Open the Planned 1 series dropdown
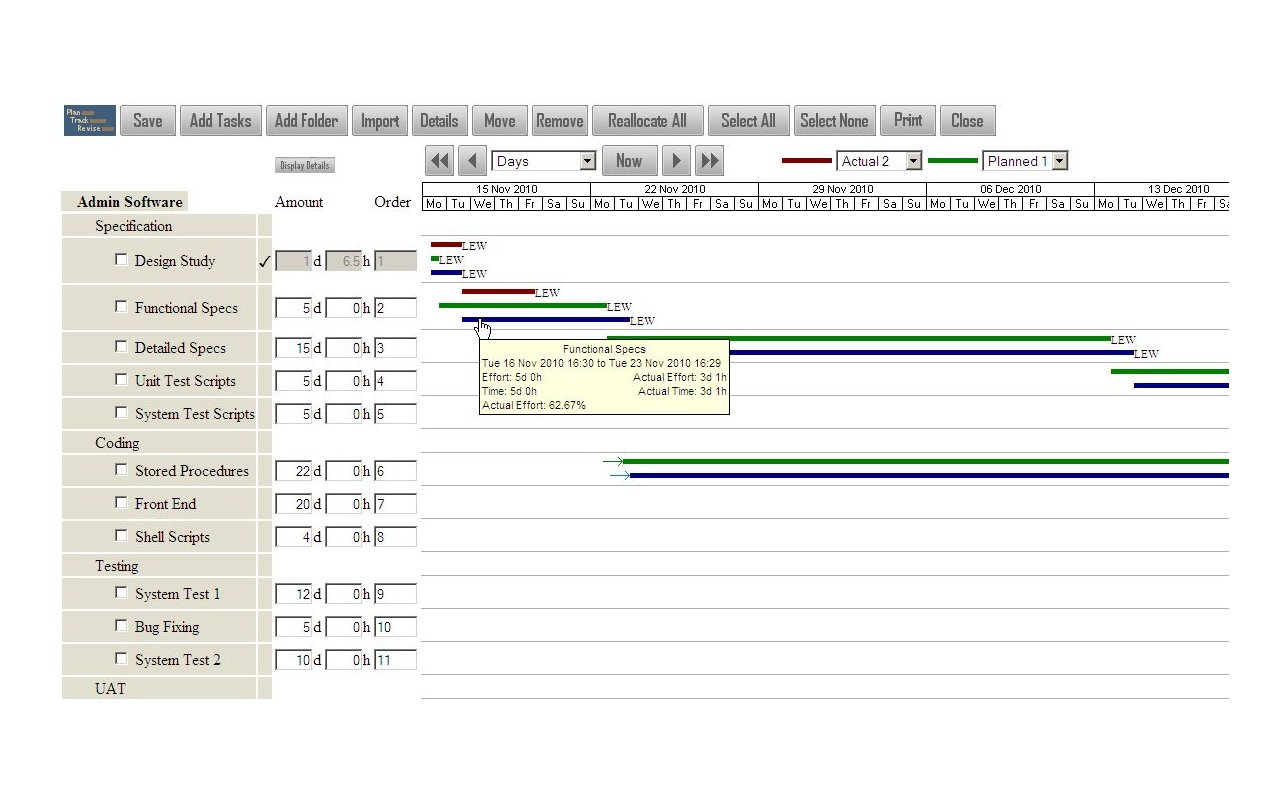The image size is (1280, 800). 1025,161
